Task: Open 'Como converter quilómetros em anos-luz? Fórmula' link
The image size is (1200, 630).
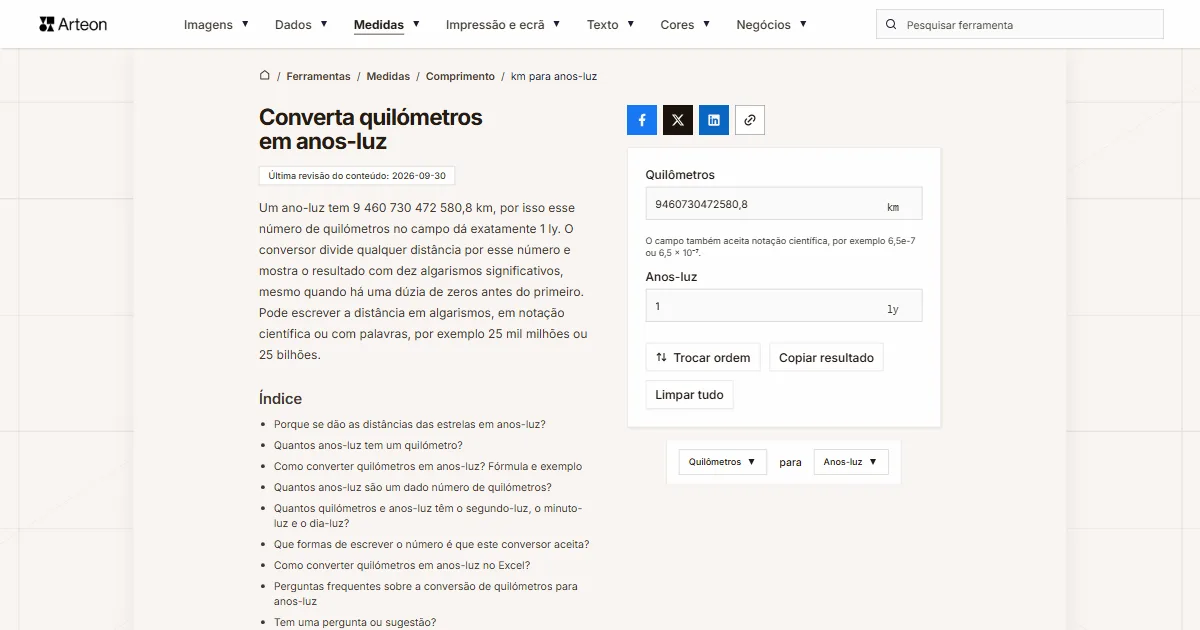Action: click(428, 466)
